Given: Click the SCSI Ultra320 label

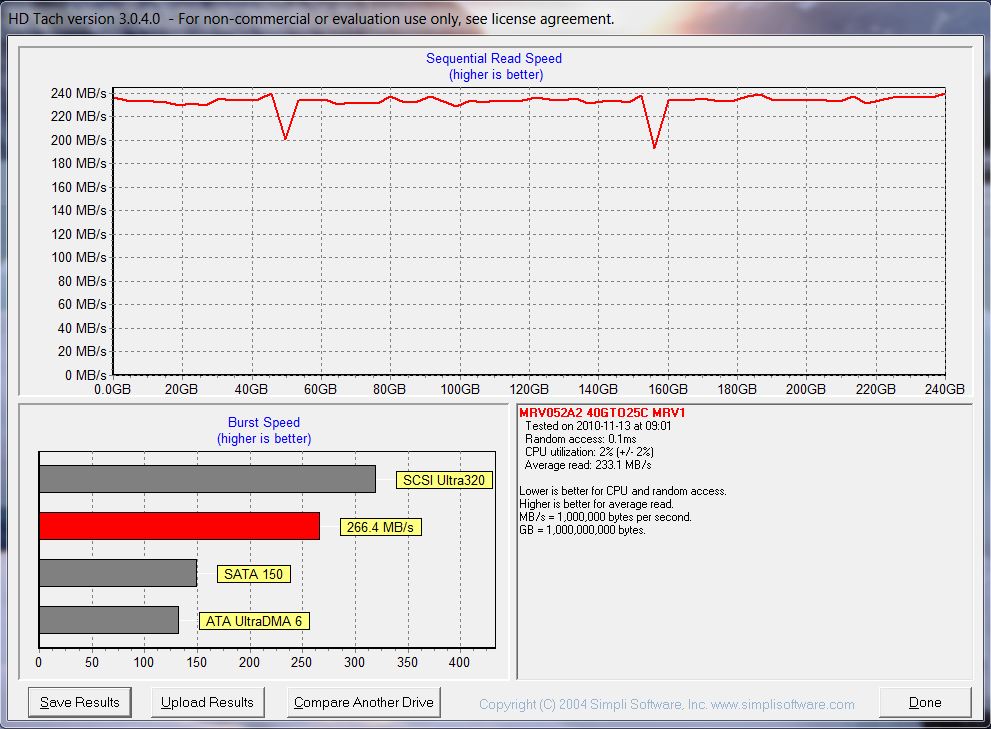Looking at the screenshot, I should click(444, 481).
